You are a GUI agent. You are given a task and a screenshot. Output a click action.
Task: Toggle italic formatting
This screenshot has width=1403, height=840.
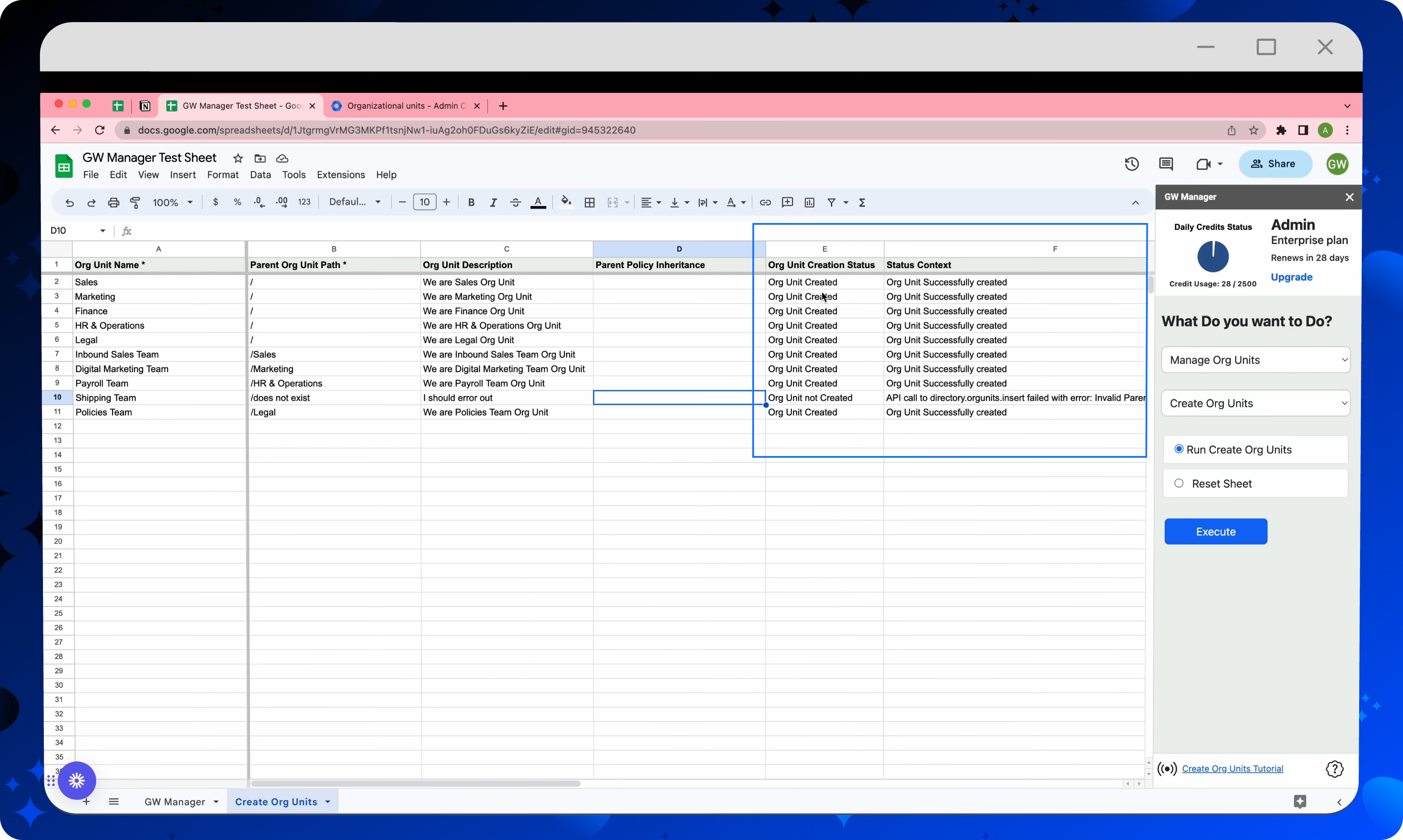click(x=493, y=202)
